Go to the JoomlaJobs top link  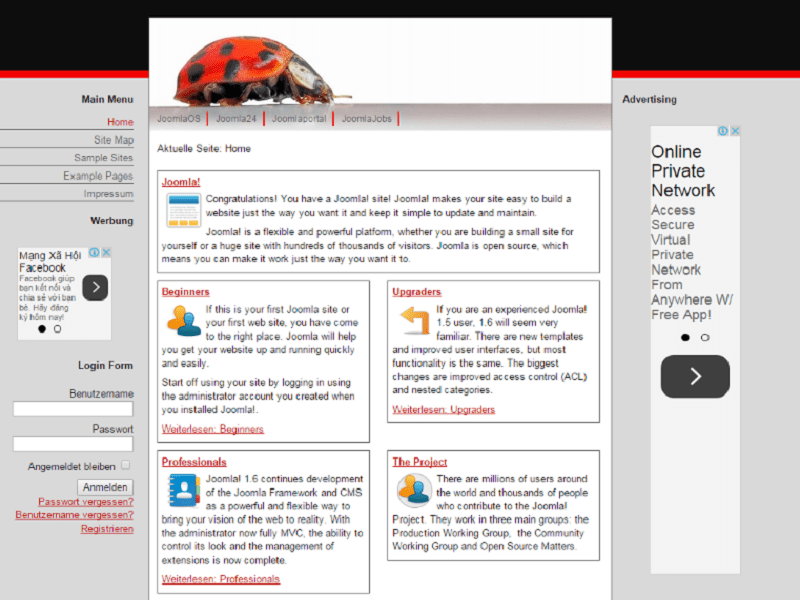pyautogui.click(x=366, y=119)
